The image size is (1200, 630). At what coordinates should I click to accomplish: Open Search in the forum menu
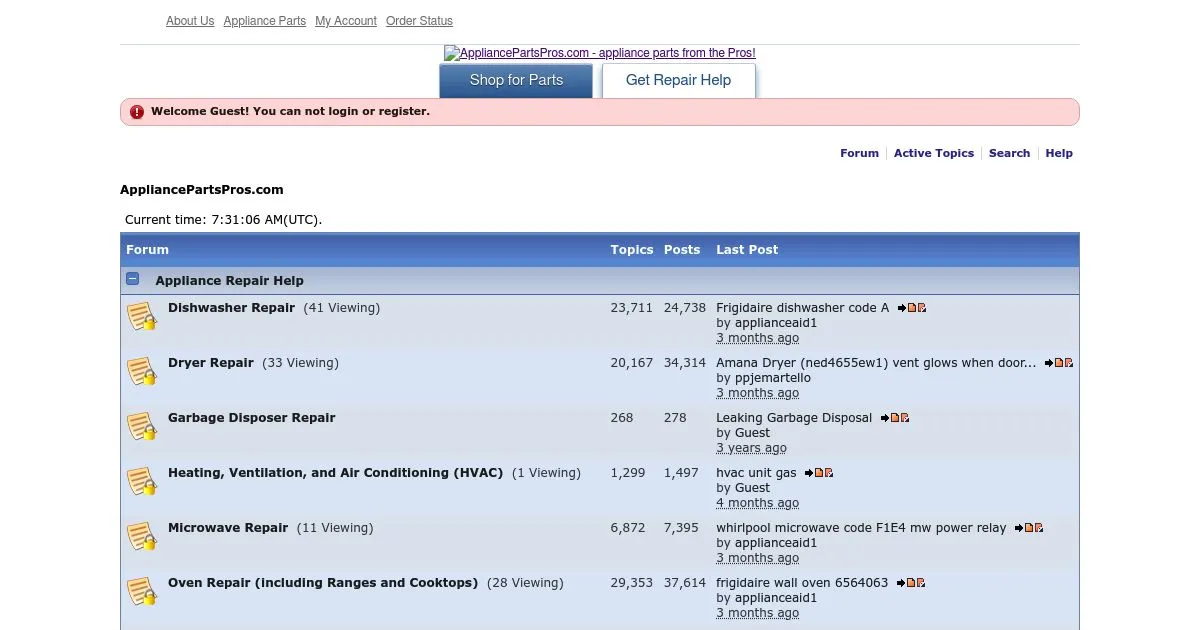1009,153
